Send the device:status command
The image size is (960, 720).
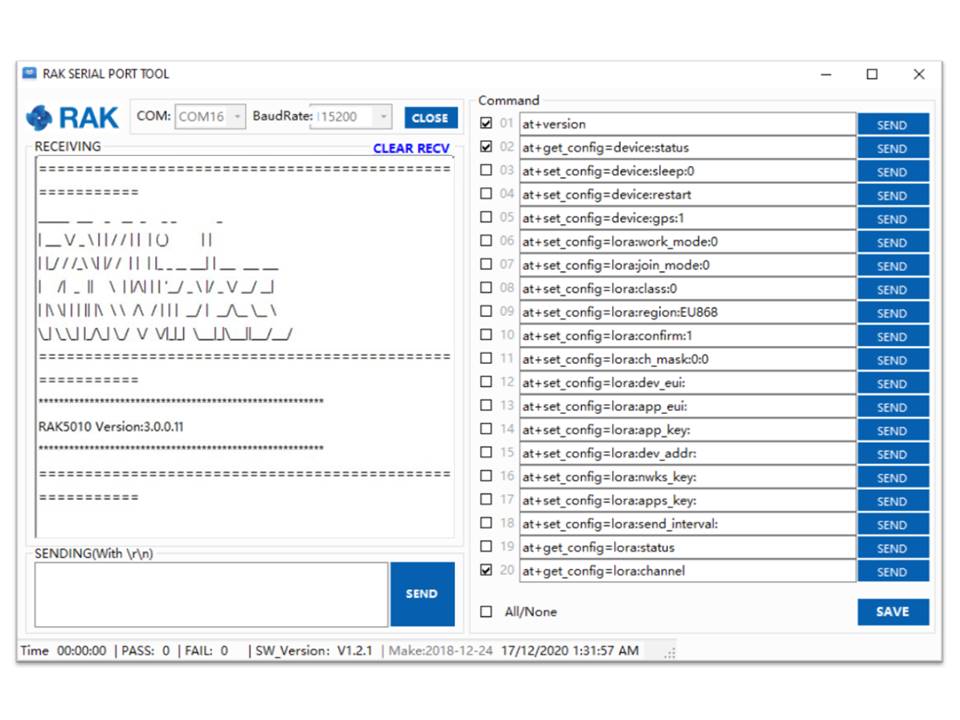[893, 148]
